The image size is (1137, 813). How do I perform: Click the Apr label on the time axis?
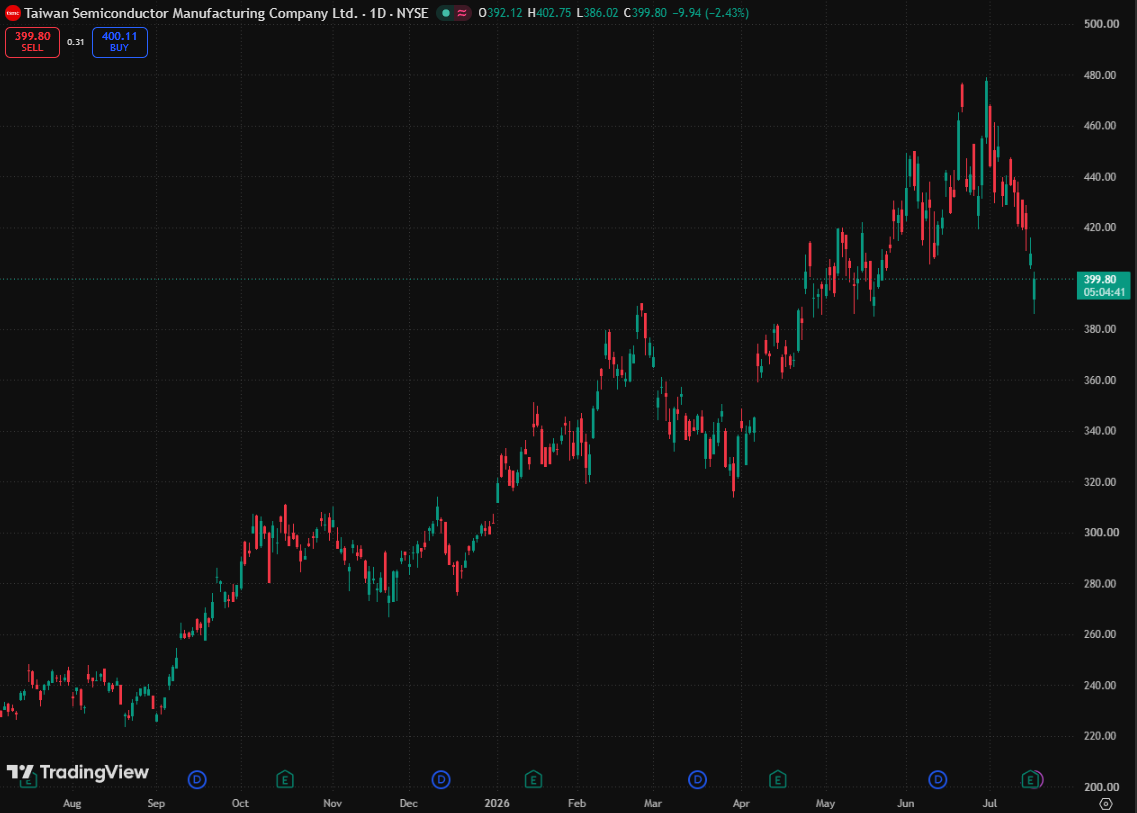tap(741, 804)
